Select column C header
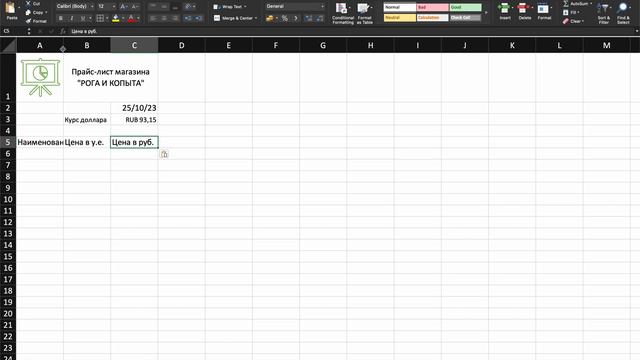 pos(134,45)
